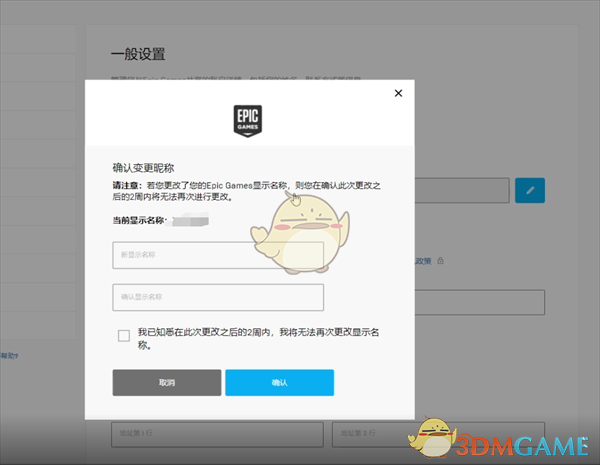Click the lock icon beside the policy link

click(438, 261)
